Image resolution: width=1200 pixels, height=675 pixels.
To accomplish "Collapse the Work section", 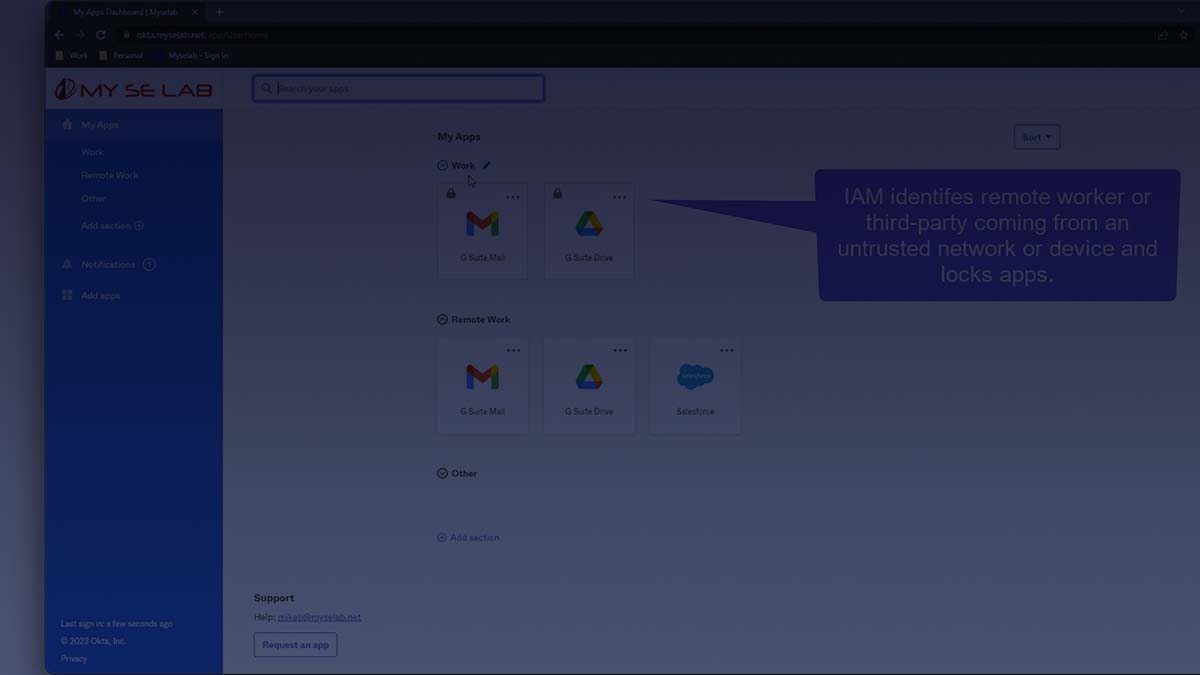I will point(442,166).
